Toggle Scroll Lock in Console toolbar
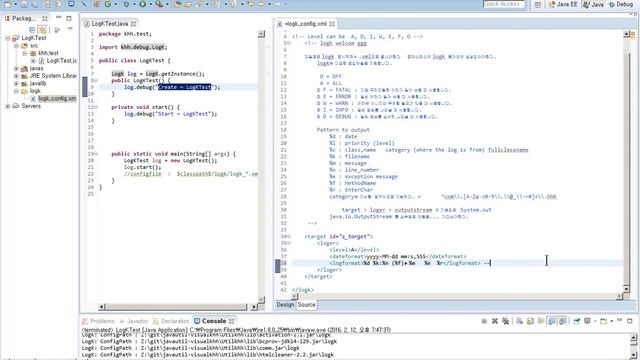The width and height of the screenshot is (640, 360). click(531, 321)
